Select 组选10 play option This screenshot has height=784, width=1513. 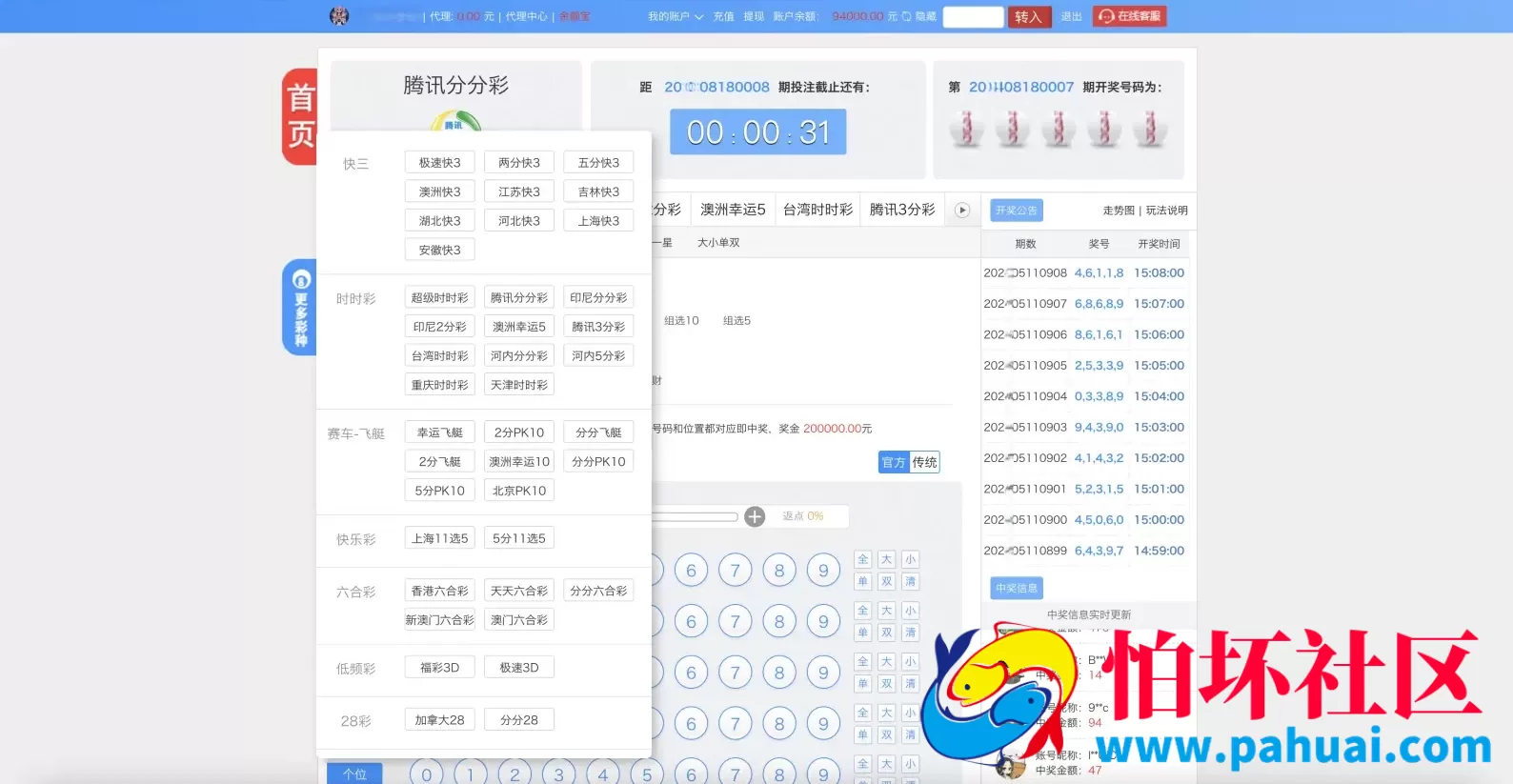(x=681, y=321)
